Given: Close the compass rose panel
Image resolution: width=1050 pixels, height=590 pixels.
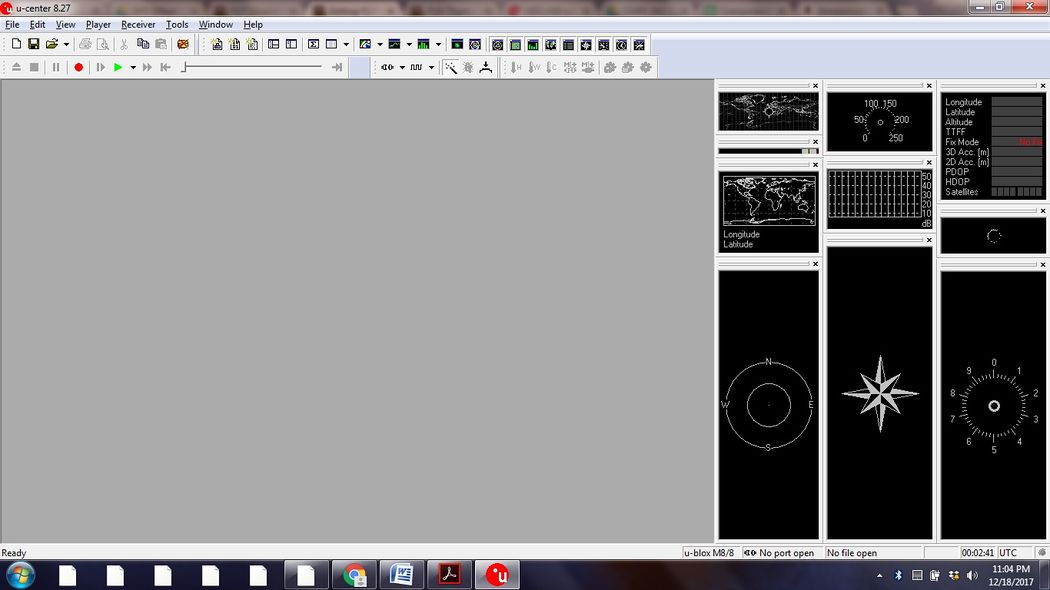Looking at the screenshot, I should [x=929, y=240].
